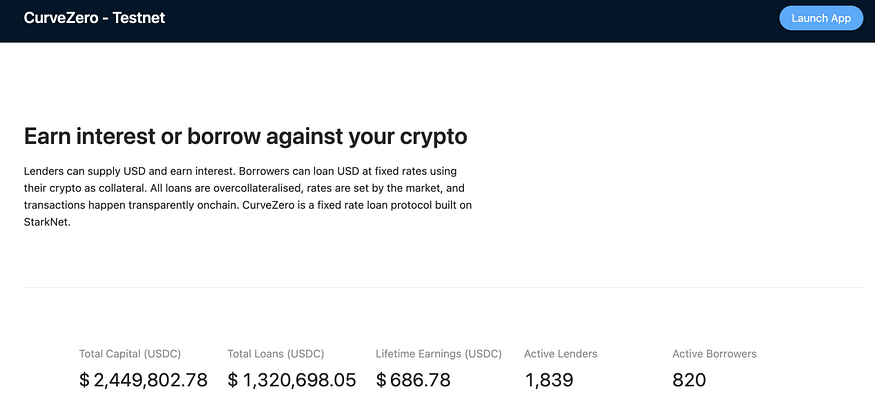Click the $ 1,320,698.05 total loans value
The width and height of the screenshot is (875, 419).
click(292, 380)
